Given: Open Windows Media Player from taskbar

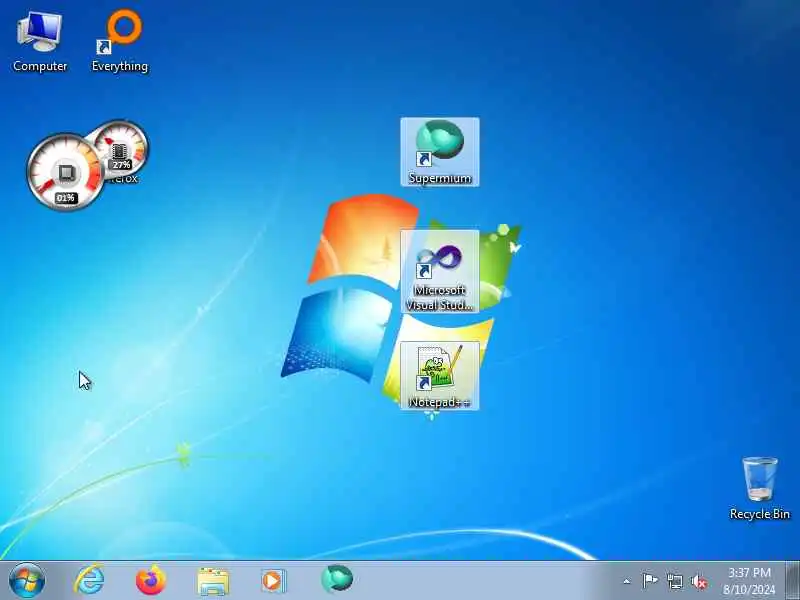Looking at the screenshot, I should (274, 580).
